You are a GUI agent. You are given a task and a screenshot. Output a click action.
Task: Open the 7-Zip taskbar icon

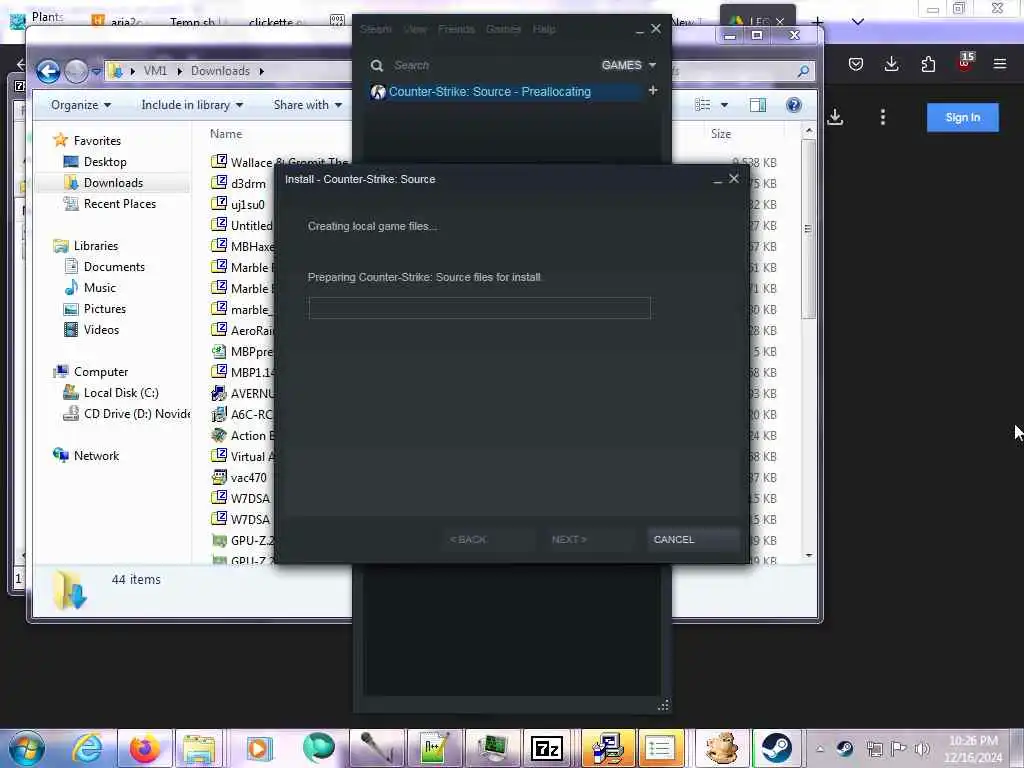(547, 748)
